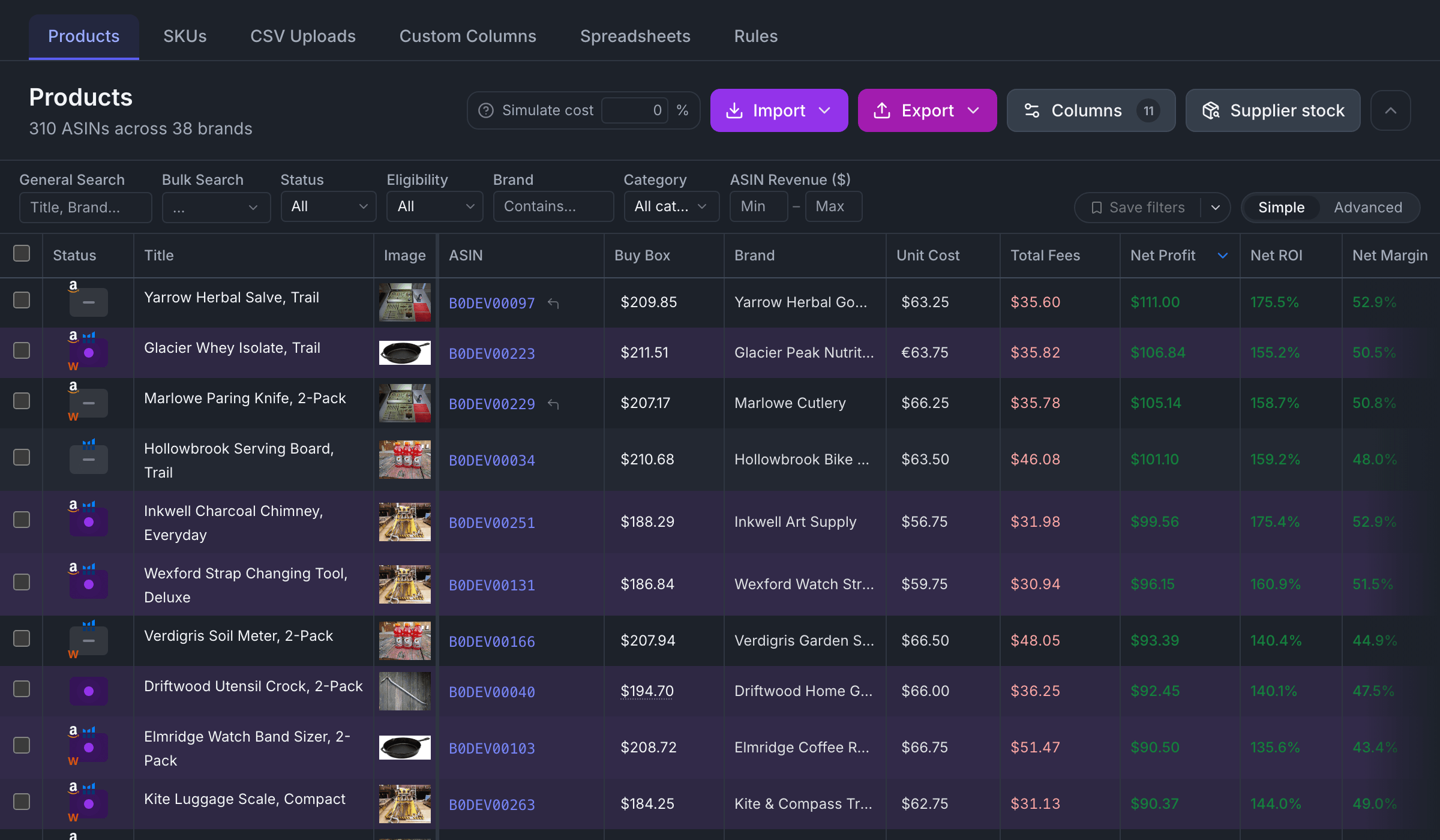Image resolution: width=1440 pixels, height=840 pixels.
Task: Click the Simulate cost help icon
Action: point(486,110)
